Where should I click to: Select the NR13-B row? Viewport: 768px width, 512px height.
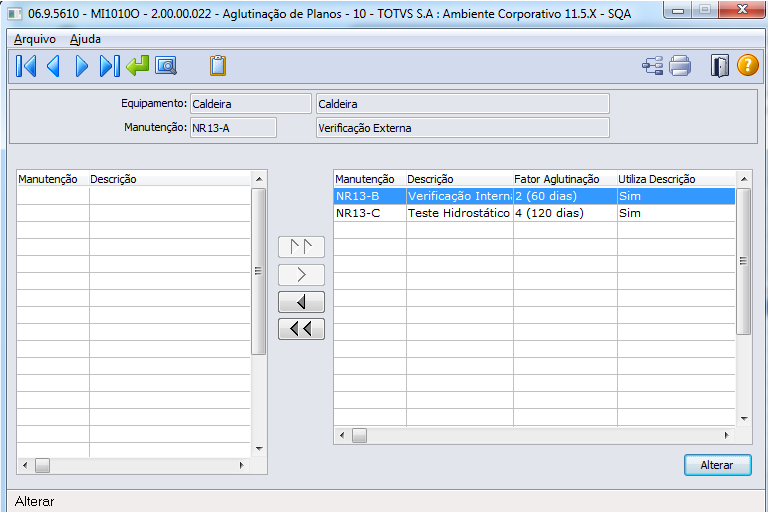tap(534, 196)
